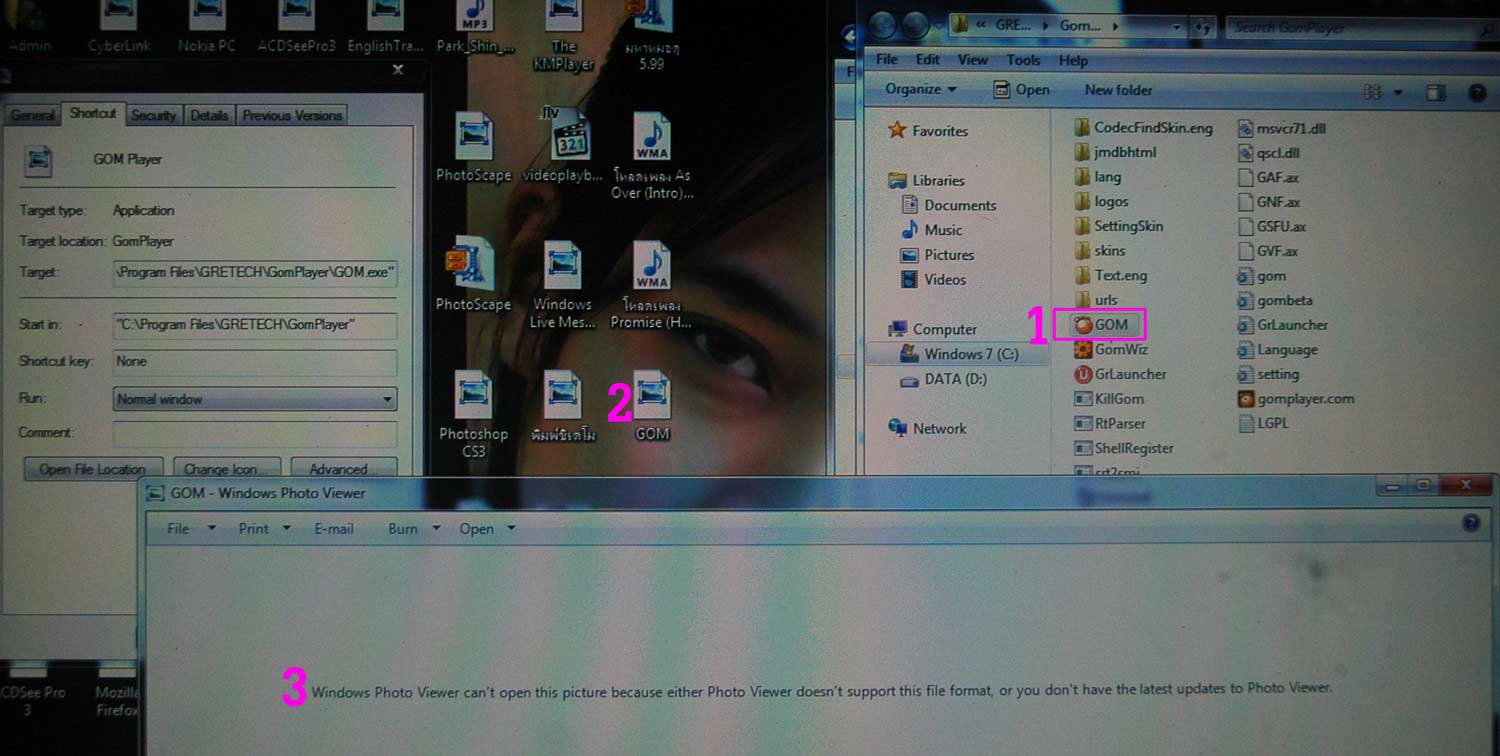Click Explorer help question mark icon
This screenshot has height=756, width=1500.
coord(1476,92)
